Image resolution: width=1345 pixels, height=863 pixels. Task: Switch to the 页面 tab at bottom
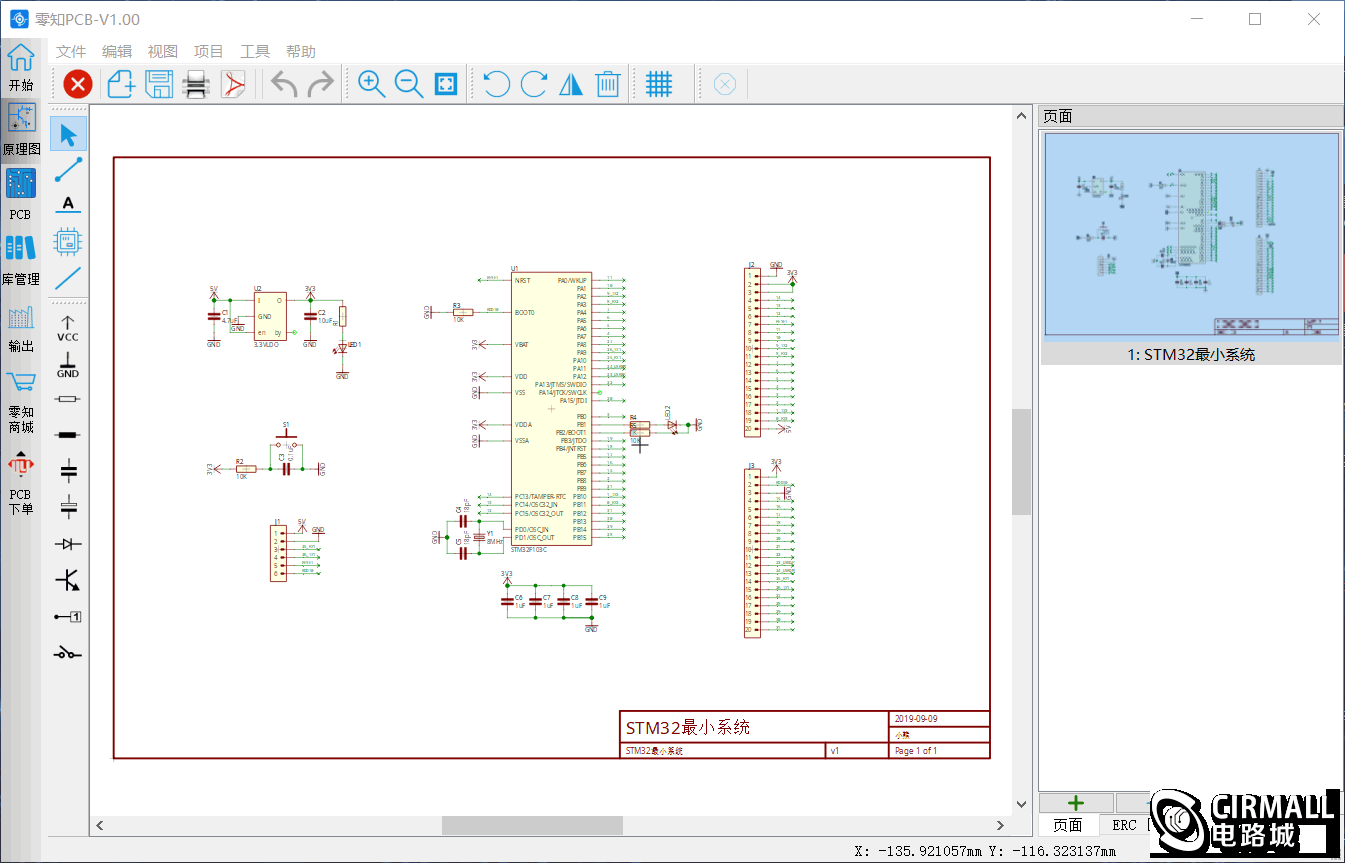click(1068, 825)
